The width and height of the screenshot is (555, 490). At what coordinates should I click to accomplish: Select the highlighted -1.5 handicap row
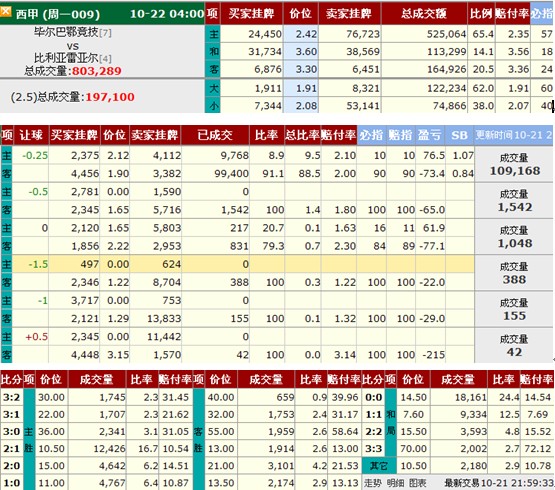point(238,264)
